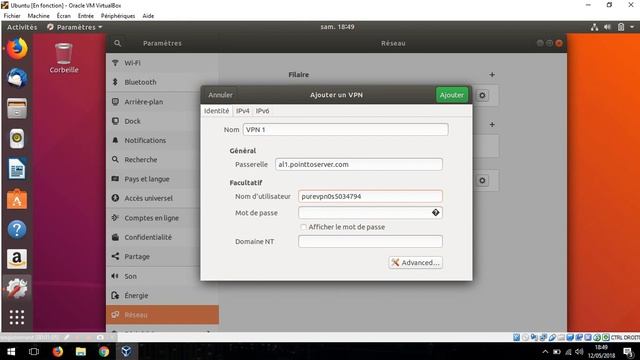Open the Files manager dock icon
This screenshot has width=640, height=360.
pyautogui.click(x=17, y=108)
